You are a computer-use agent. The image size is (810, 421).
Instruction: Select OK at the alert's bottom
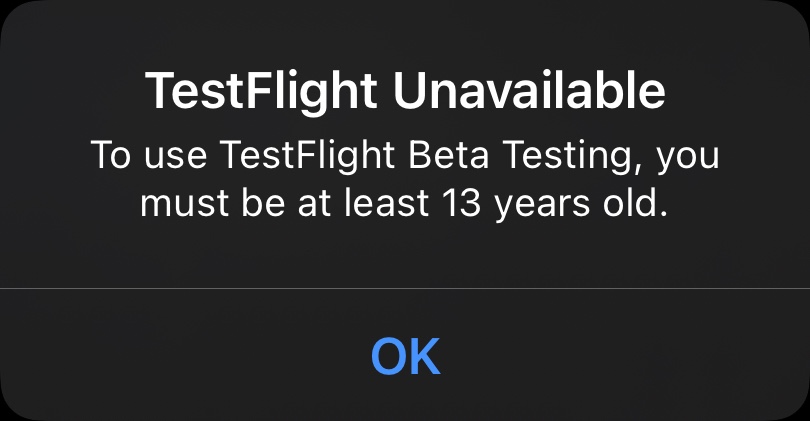point(405,356)
